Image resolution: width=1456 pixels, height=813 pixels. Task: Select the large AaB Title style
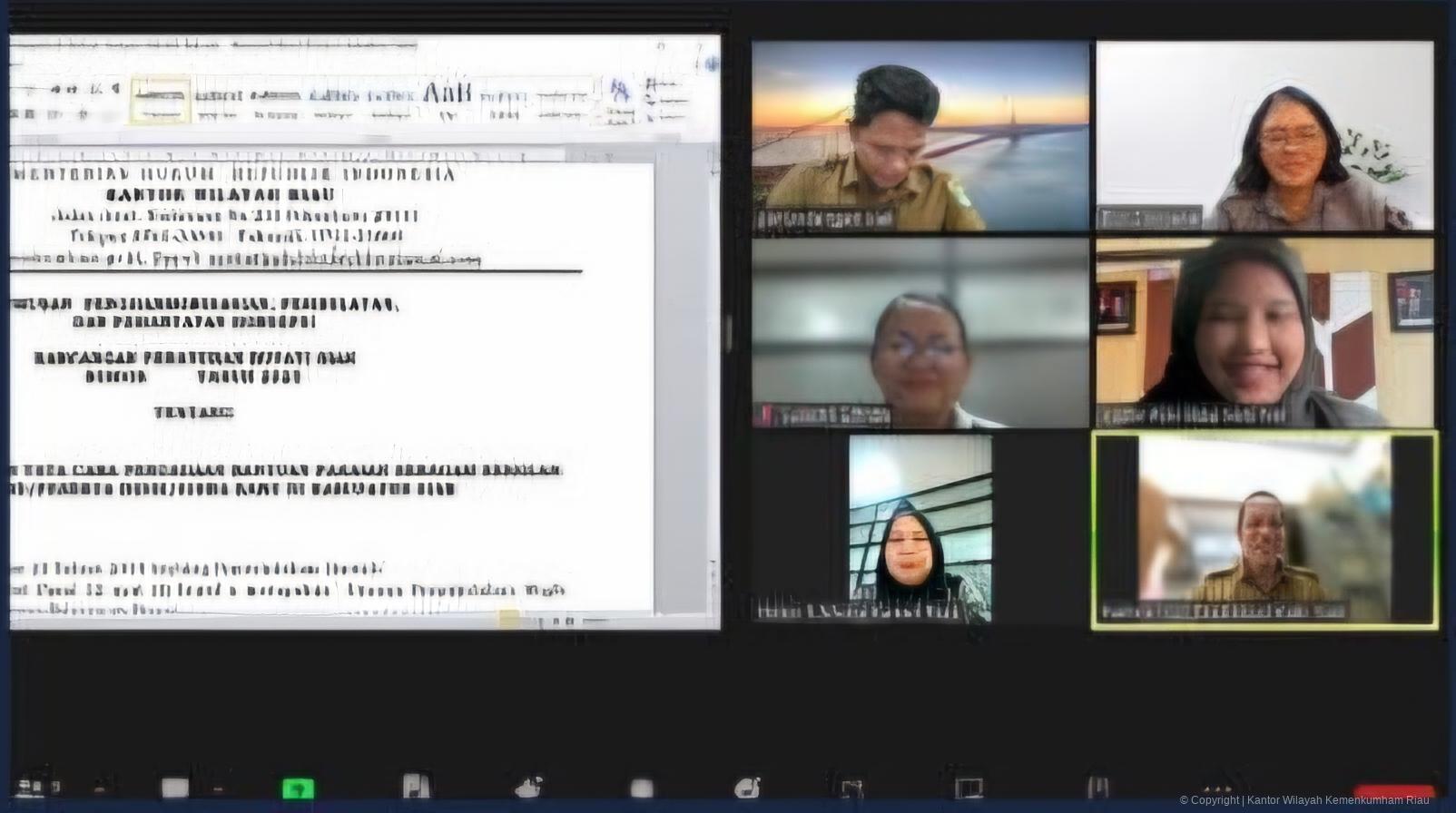coord(448,93)
